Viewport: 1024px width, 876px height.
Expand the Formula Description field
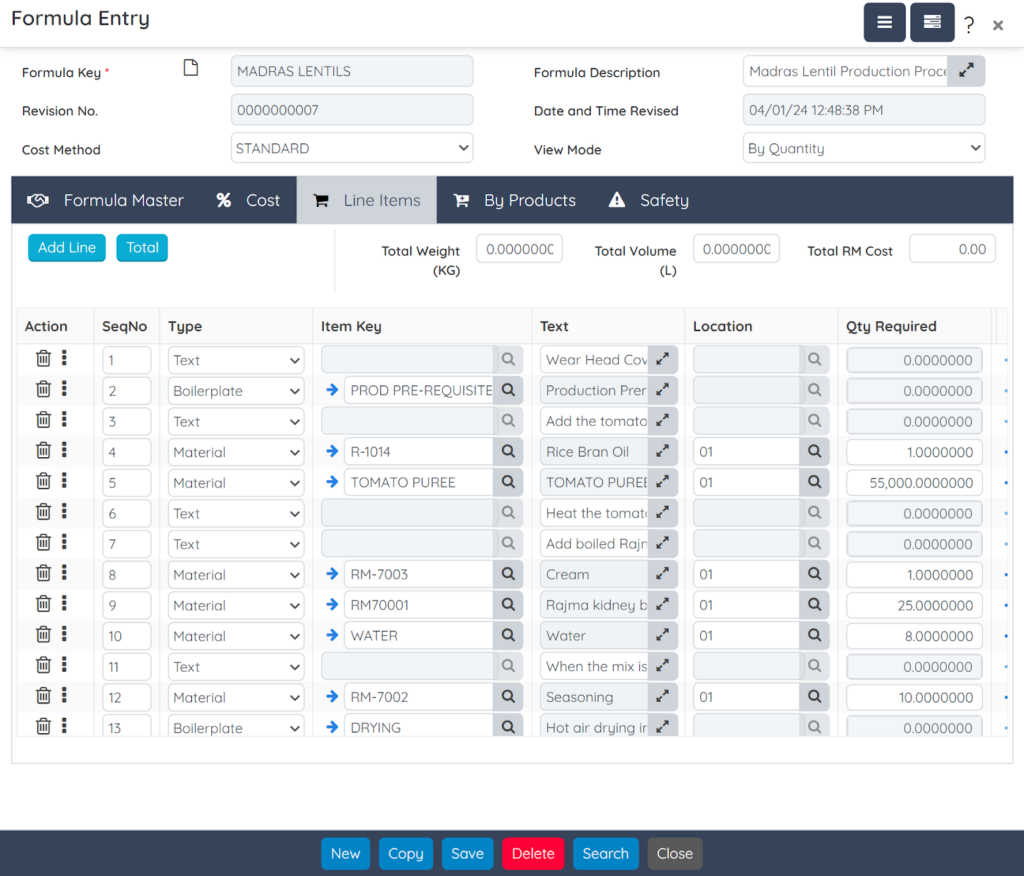point(965,71)
